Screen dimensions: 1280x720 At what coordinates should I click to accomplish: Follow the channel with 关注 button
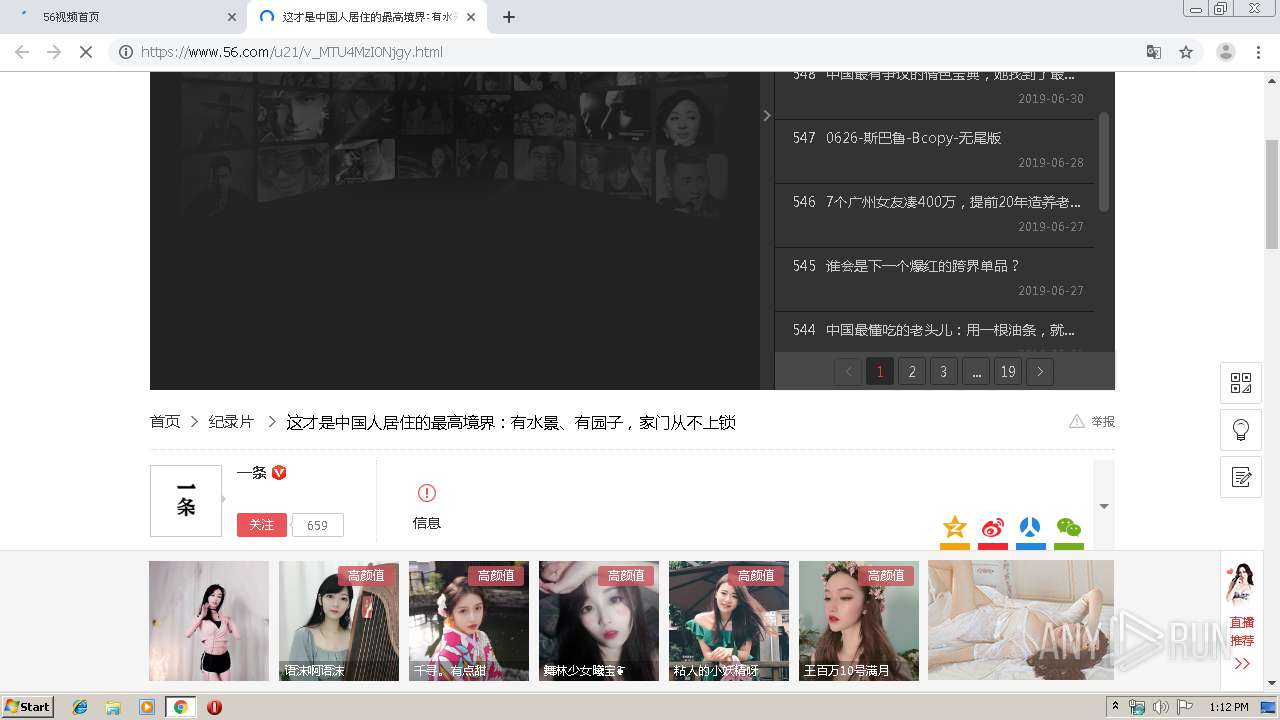coord(262,525)
